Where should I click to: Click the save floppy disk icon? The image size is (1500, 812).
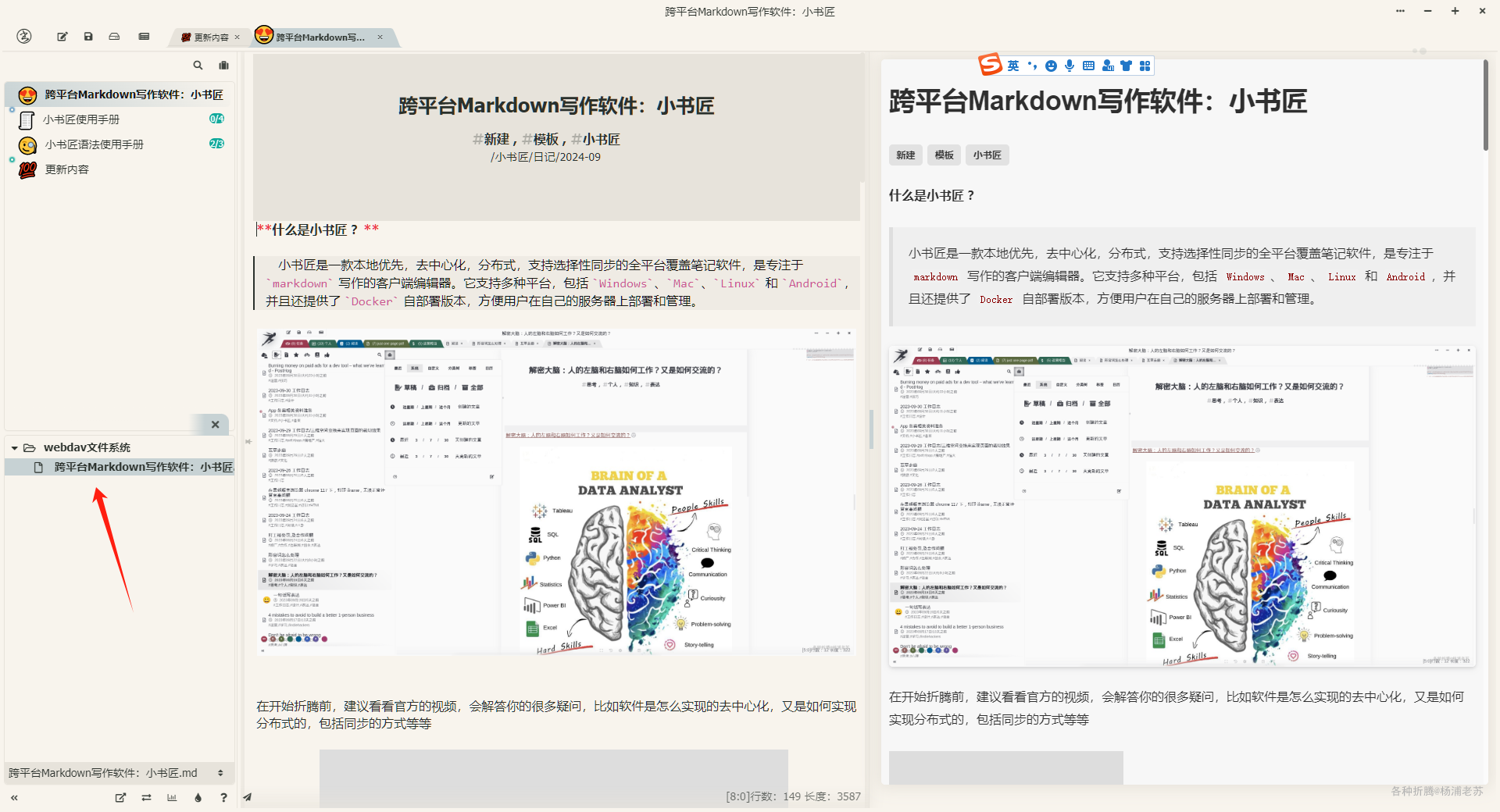tap(88, 37)
